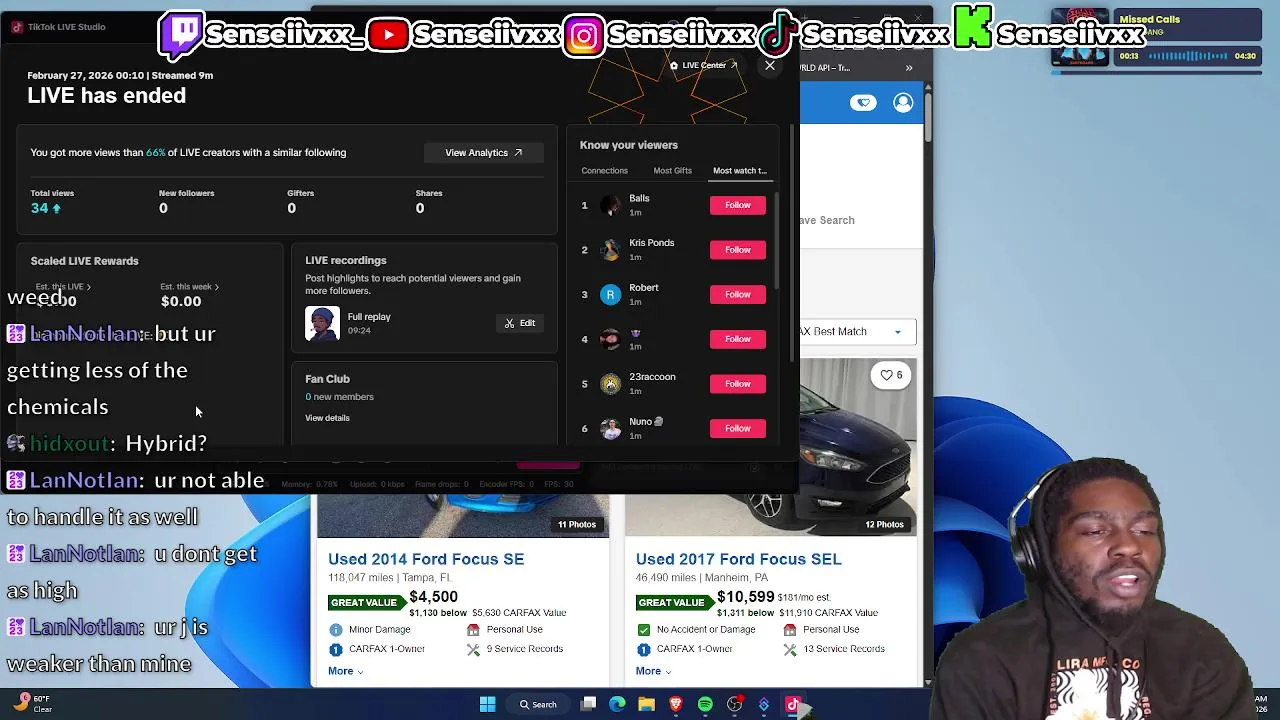The image size is (1280, 720).
Task: Switch to the Most Gifts tab
Action: tap(672, 171)
